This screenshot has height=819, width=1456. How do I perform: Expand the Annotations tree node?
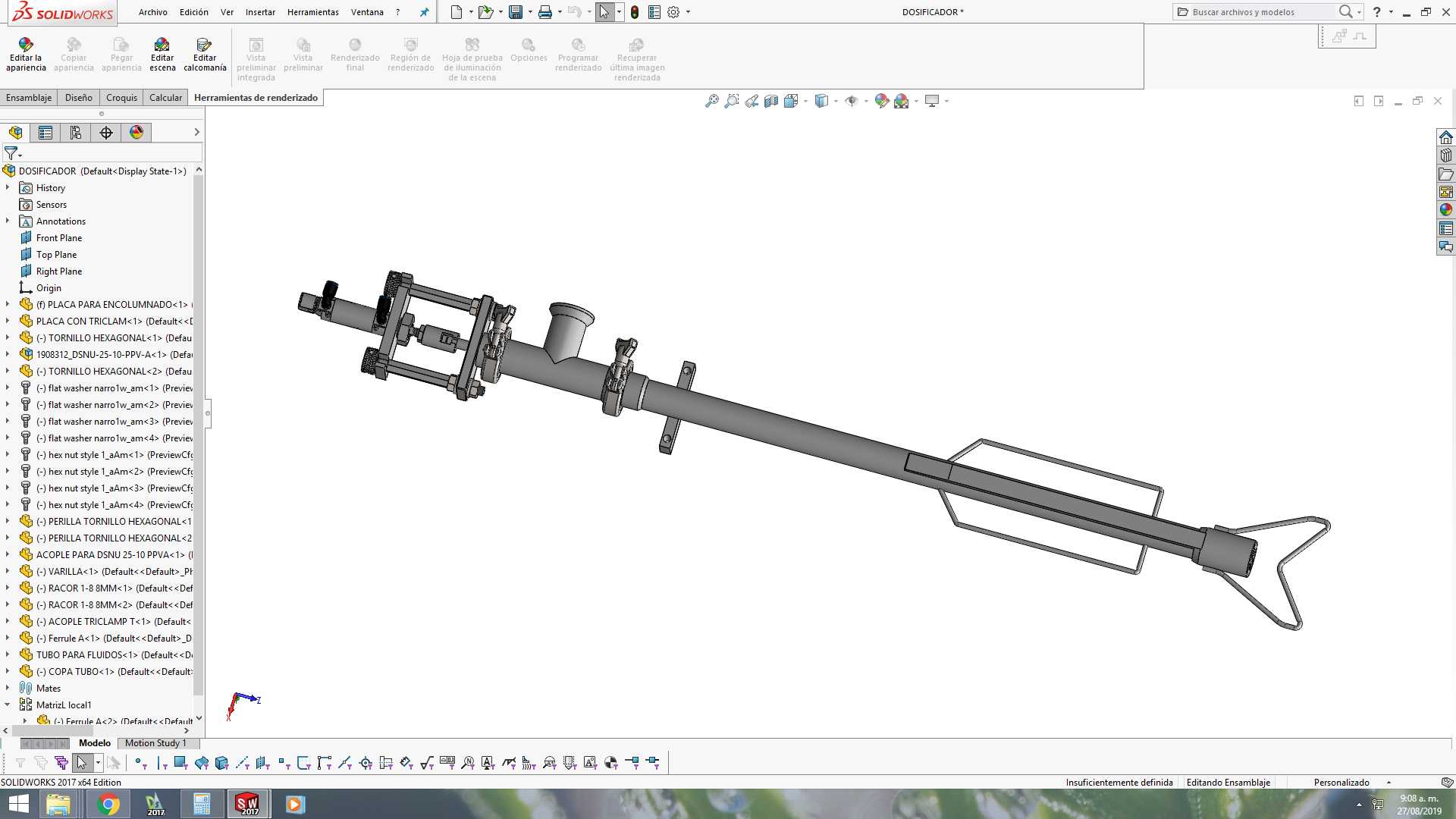(8, 221)
